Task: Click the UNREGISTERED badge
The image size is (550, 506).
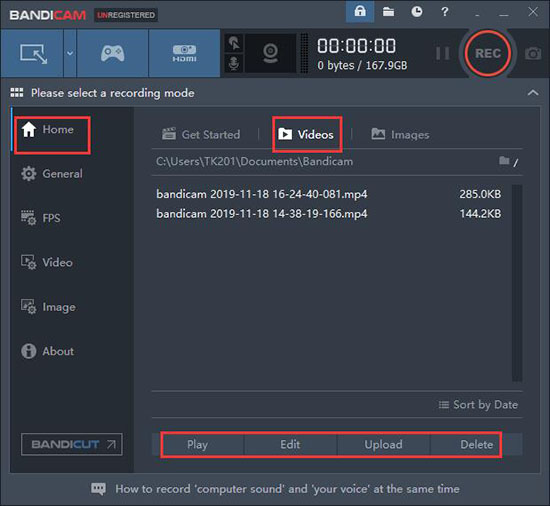Action: (x=126, y=15)
